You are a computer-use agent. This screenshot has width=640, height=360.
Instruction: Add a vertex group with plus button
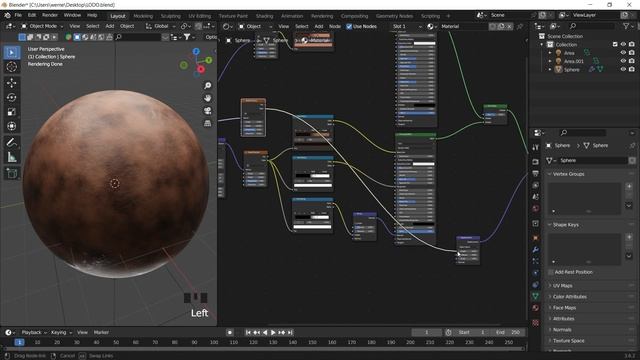[629, 186]
